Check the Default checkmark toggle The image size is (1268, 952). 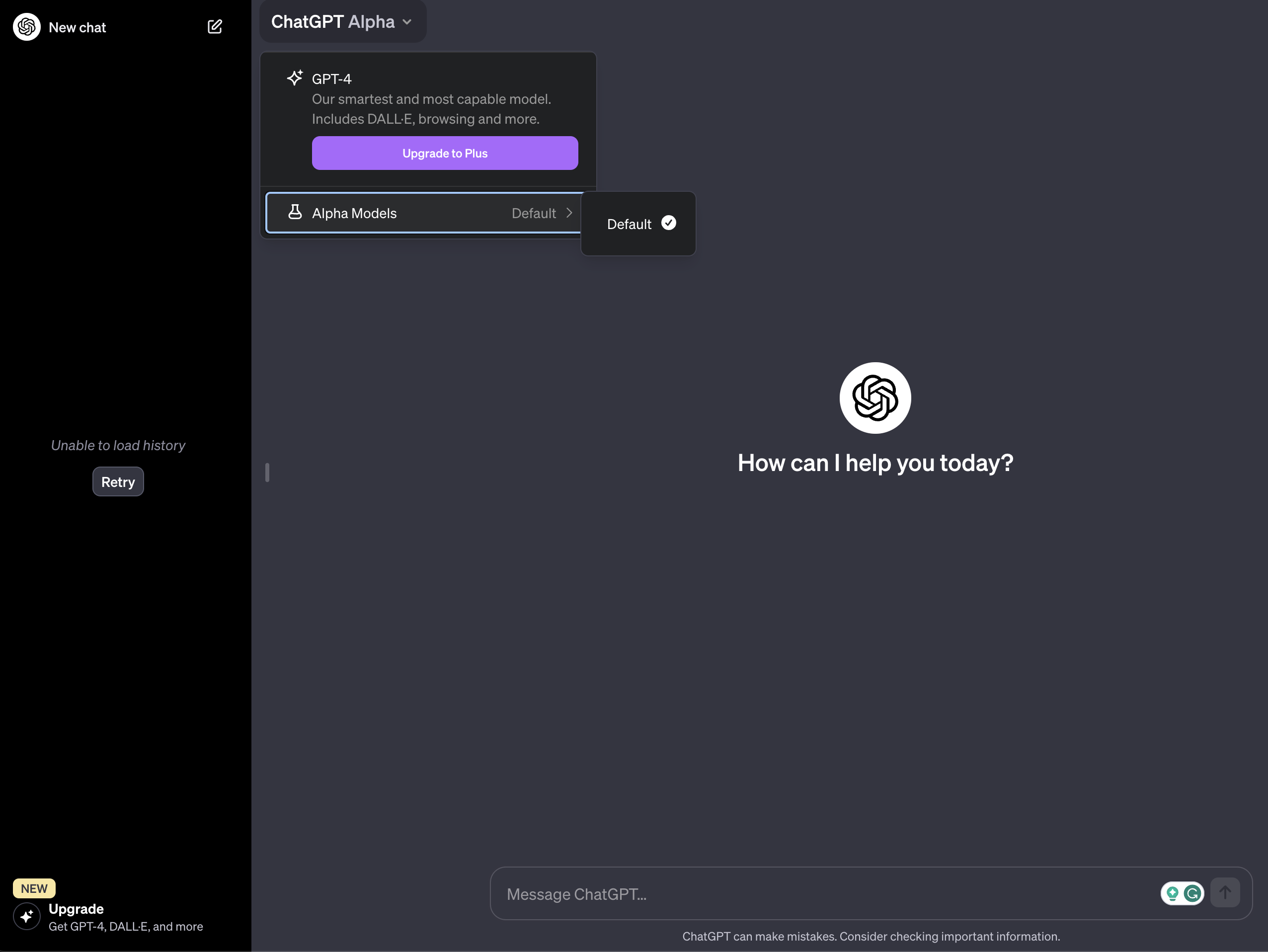669,223
